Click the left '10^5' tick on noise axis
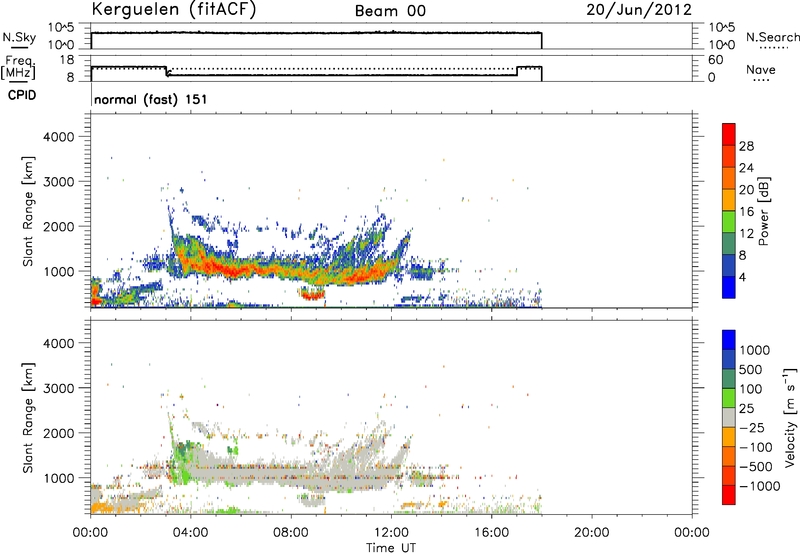Image resolution: width=800 pixels, height=554 pixels. [x=61, y=28]
